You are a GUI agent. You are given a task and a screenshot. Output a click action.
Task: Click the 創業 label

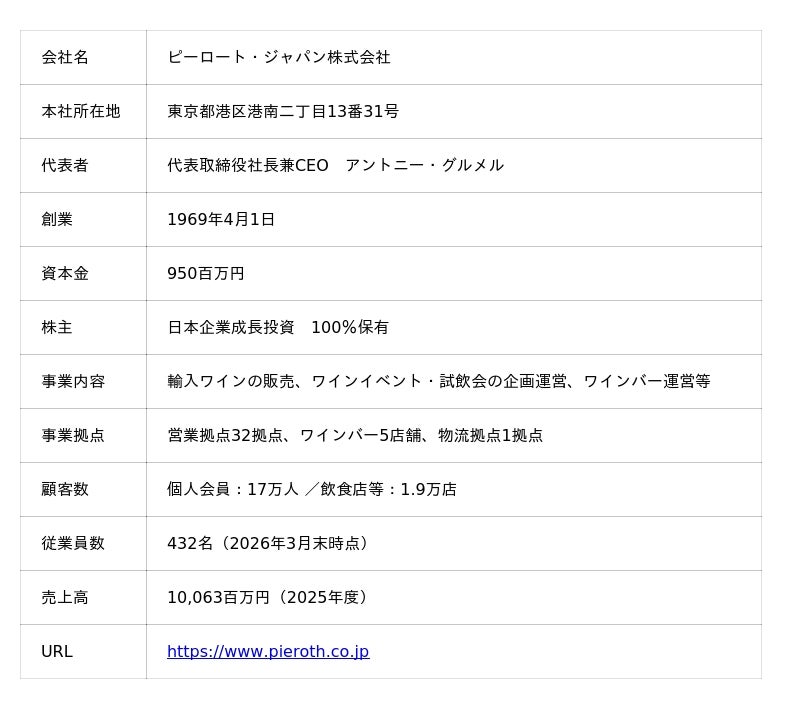point(57,219)
